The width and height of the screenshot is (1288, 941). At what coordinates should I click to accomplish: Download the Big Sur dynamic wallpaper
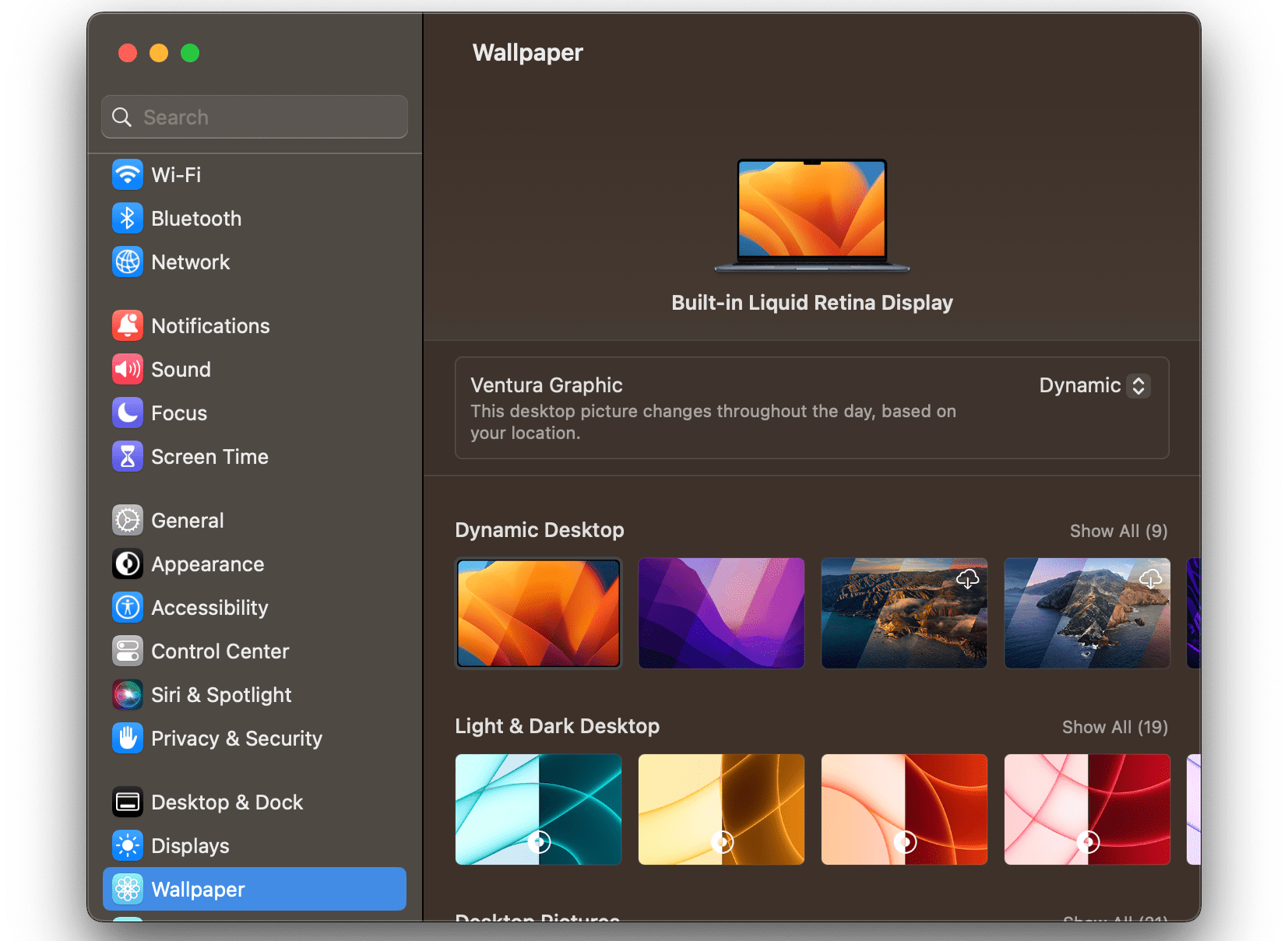pyautogui.click(x=968, y=578)
